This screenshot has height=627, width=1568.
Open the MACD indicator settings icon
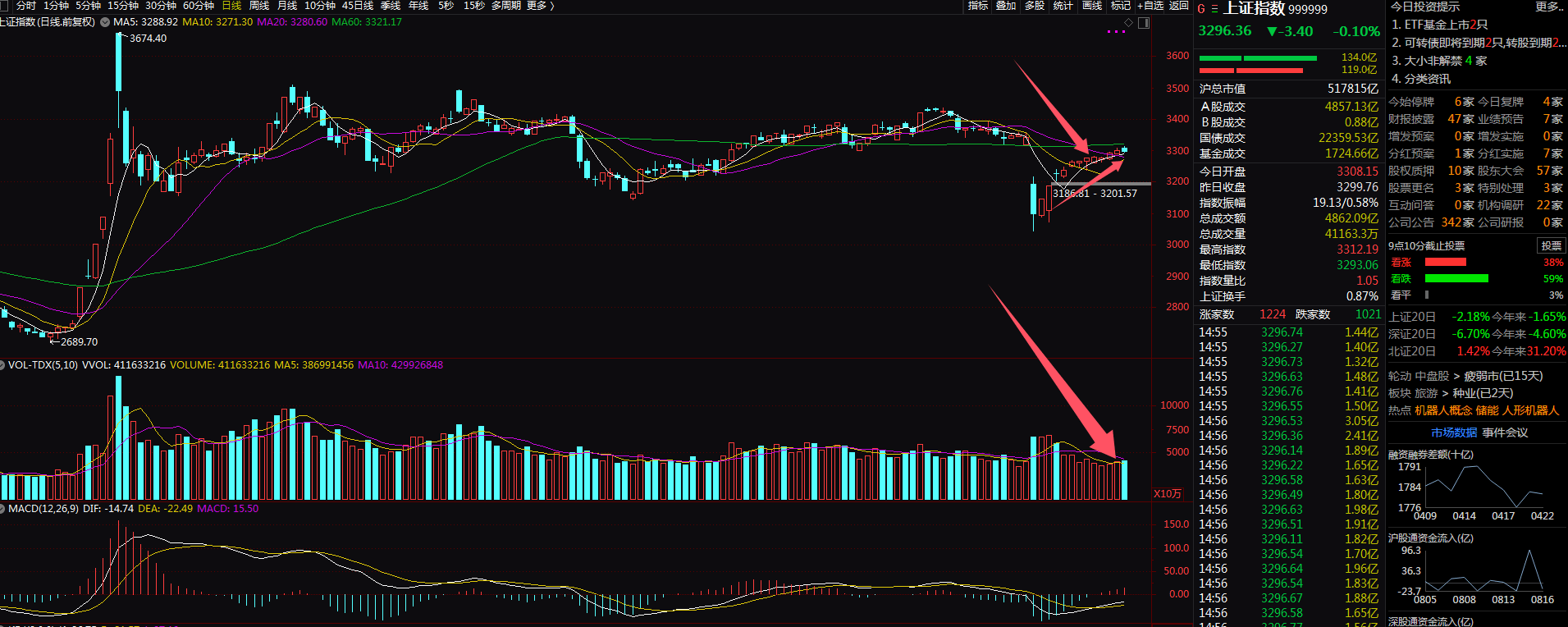(x=3, y=509)
